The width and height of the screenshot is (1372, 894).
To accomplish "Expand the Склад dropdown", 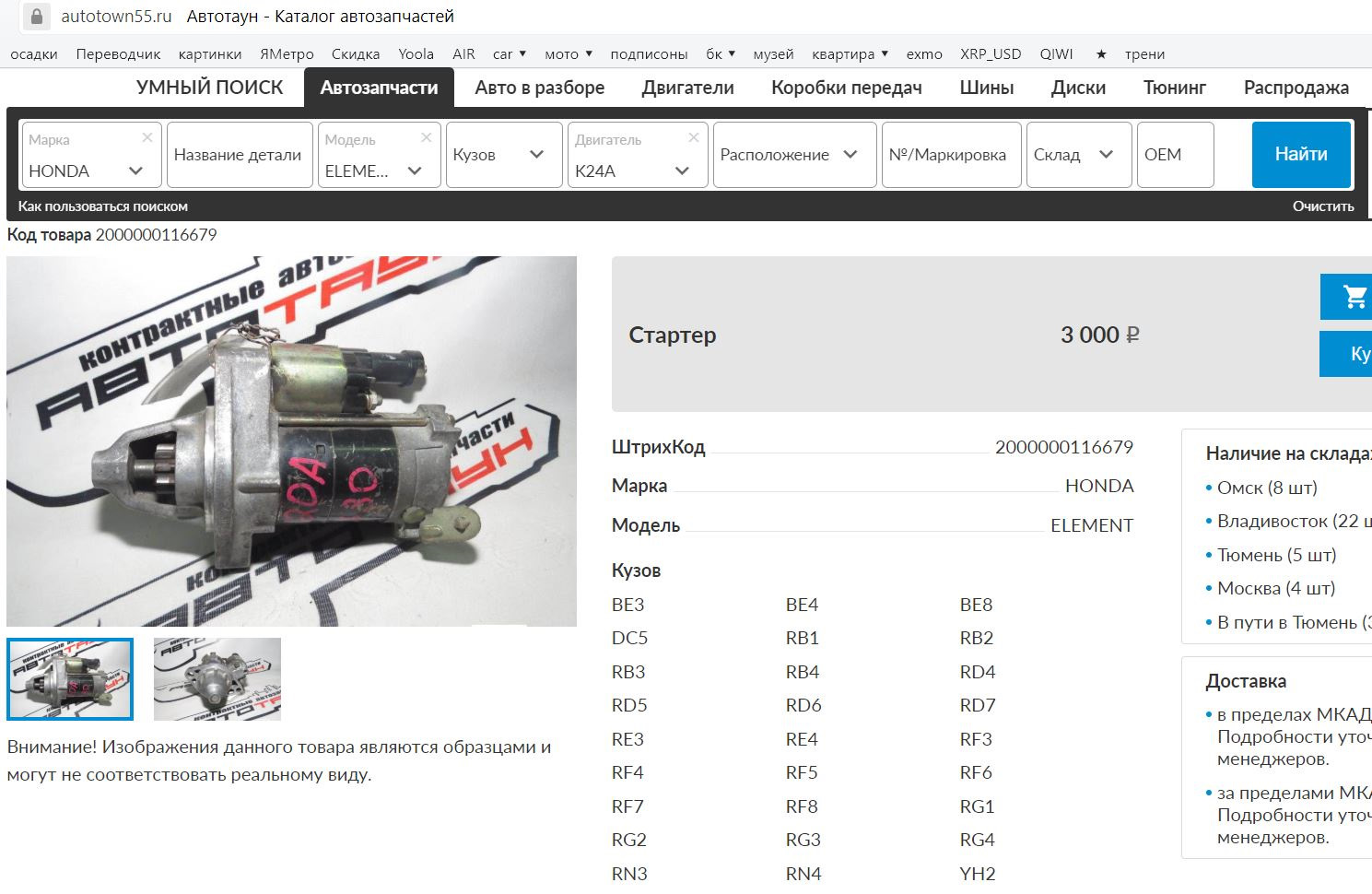I will click(1079, 155).
